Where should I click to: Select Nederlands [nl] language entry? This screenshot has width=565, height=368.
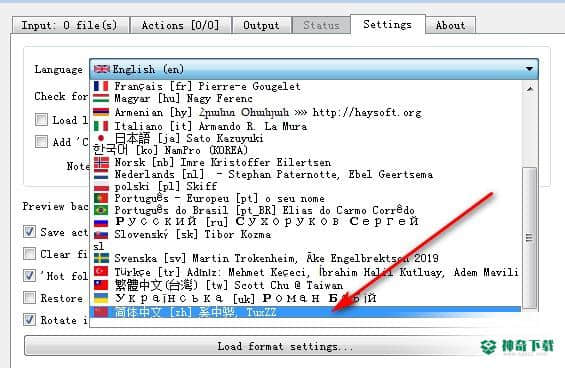[x=306, y=174]
